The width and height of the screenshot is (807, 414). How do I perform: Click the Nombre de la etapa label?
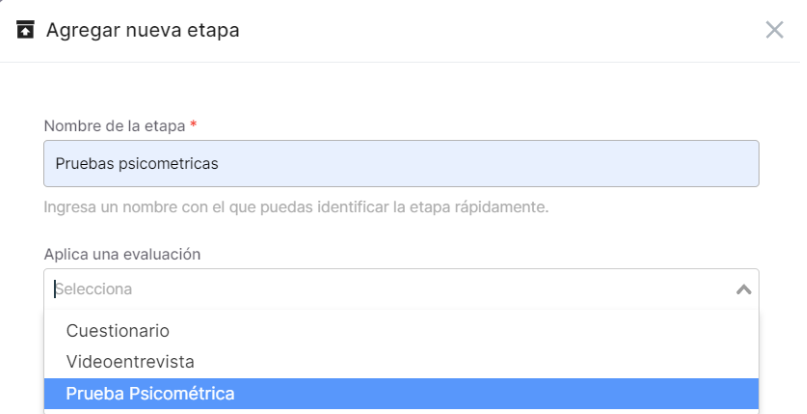pyautogui.click(x=114, y=126)
